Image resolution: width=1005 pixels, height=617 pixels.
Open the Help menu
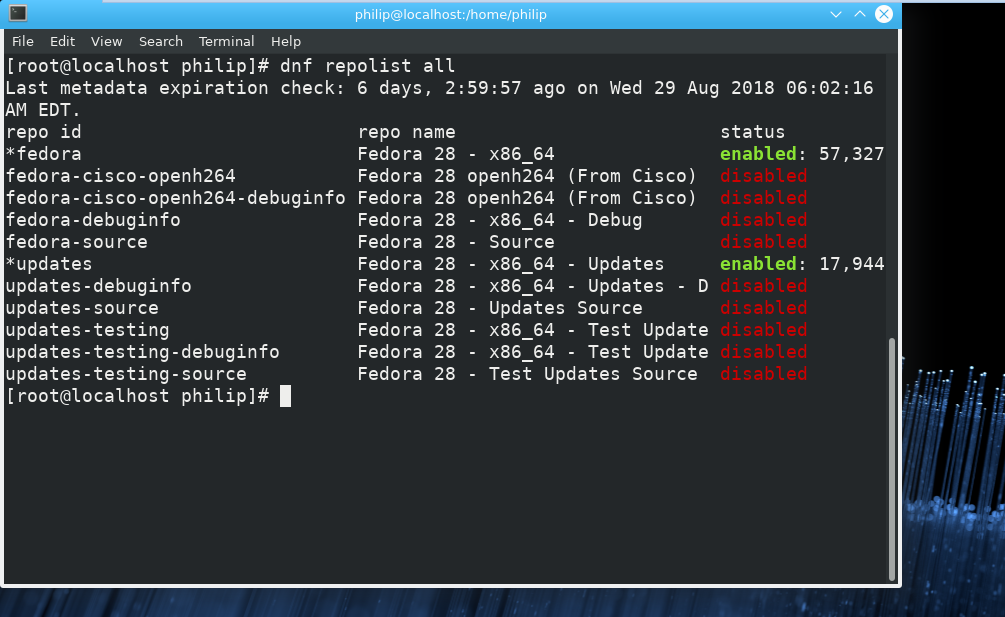(x=286, y=42)
